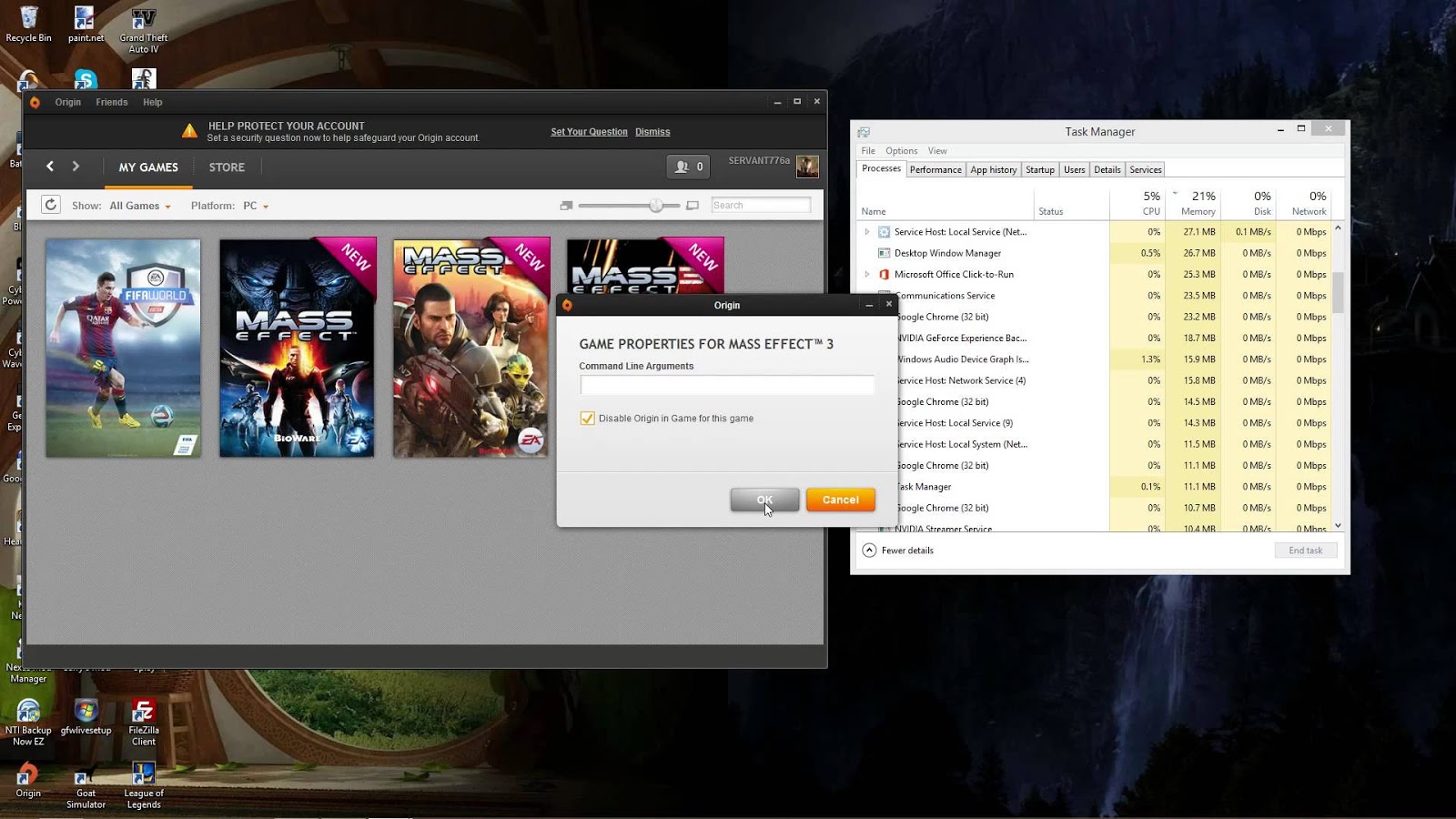The image size is (1456, 819).
Task: Click the Set Your Question link
Action: click(x=589, y=132)
